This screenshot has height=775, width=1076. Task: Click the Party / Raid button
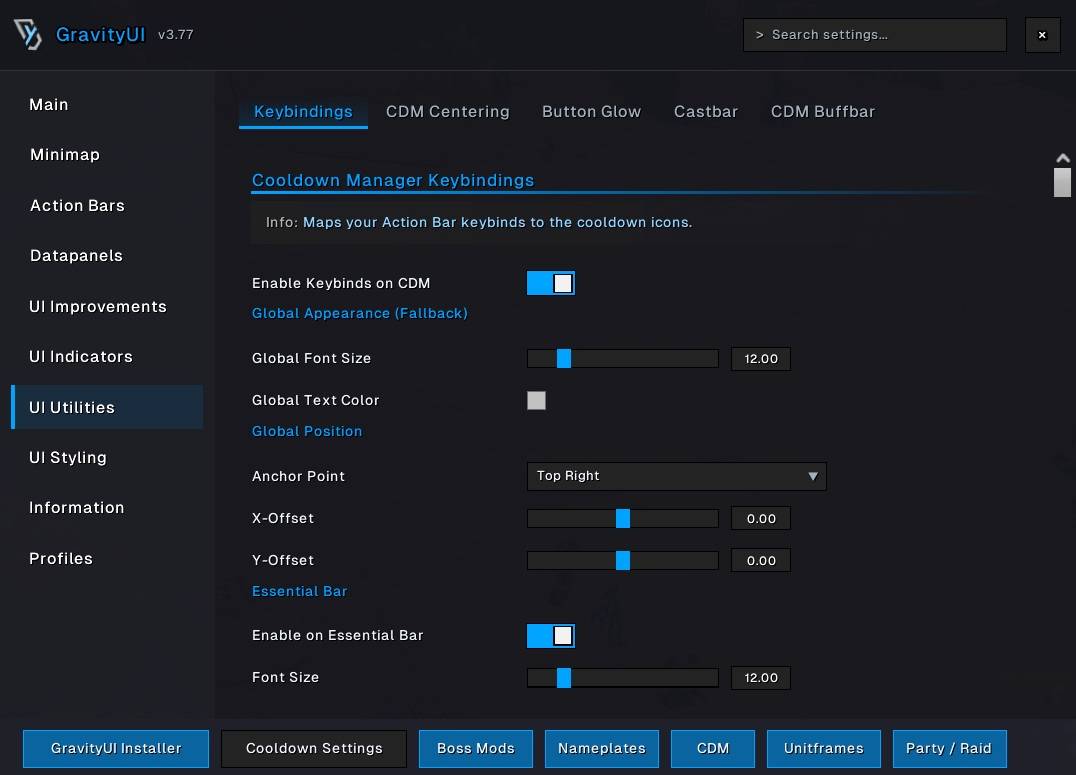(x=949, y=748)
